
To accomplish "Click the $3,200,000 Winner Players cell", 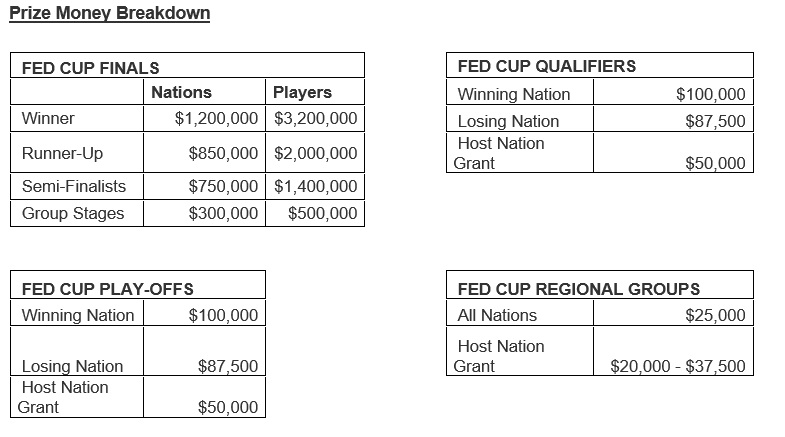I will [x=315, y=118].
